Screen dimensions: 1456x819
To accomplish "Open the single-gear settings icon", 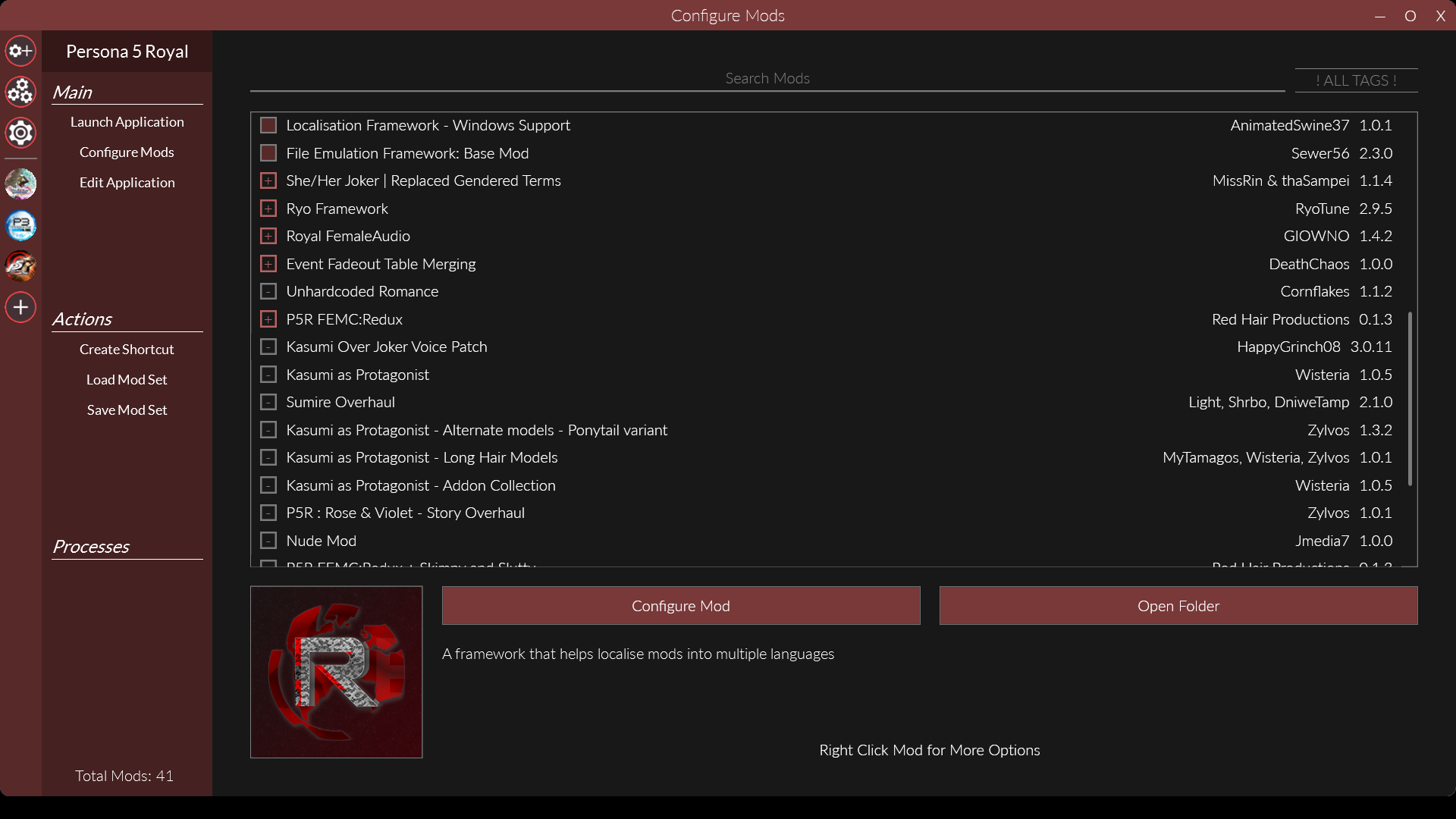I will point(20,133).
